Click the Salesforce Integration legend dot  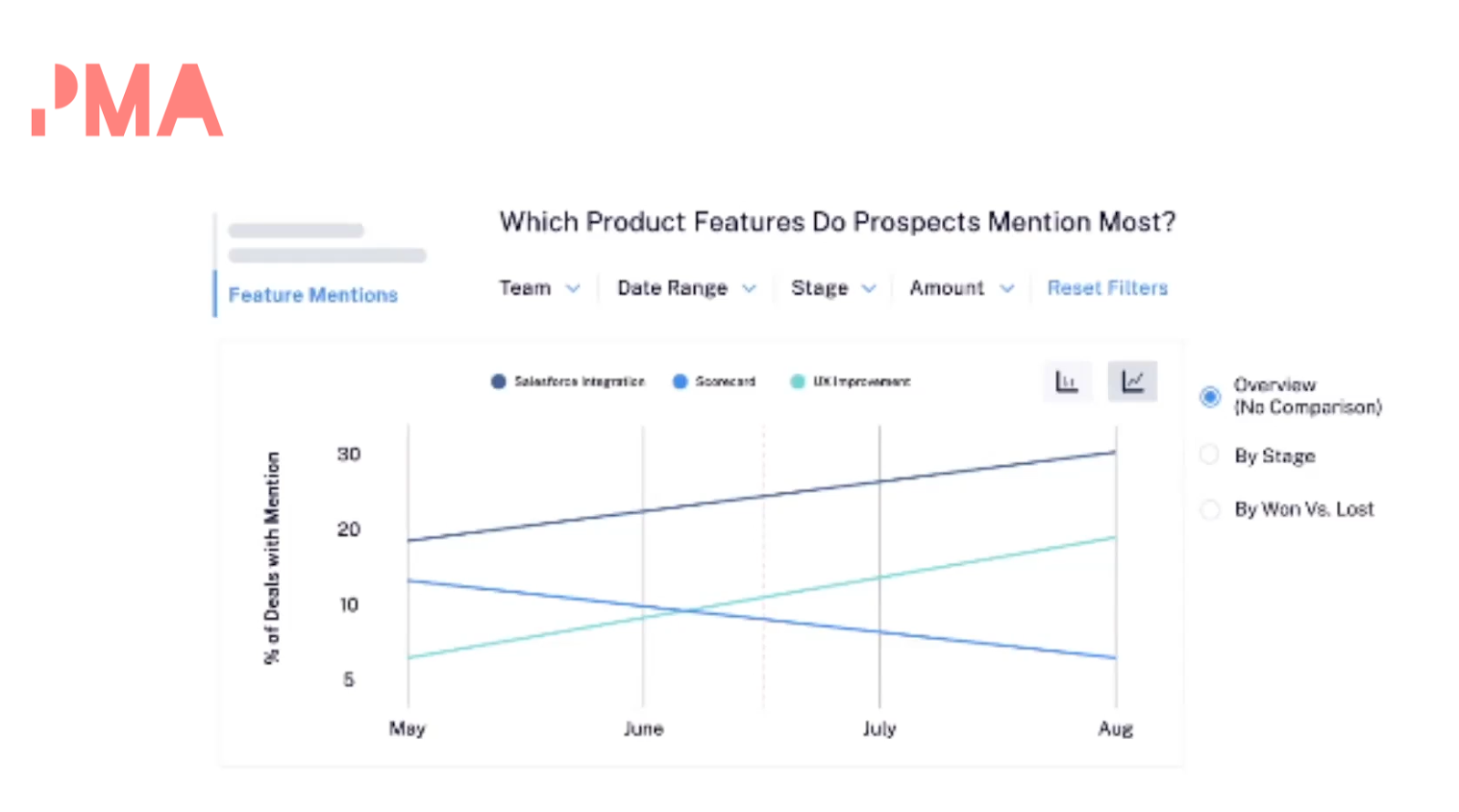point(498,382)
